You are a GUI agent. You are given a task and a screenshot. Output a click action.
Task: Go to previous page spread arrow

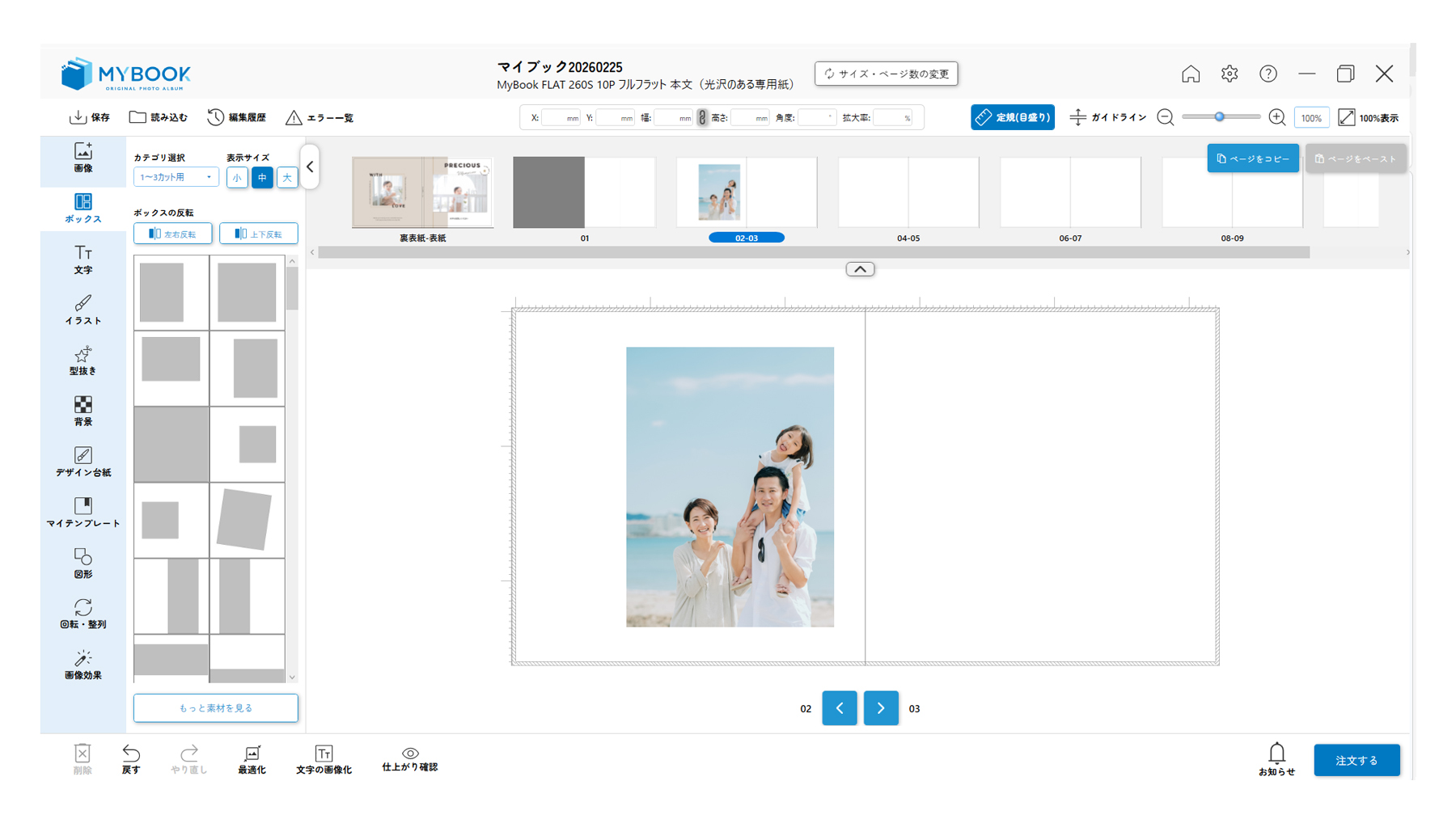(840, 708)
